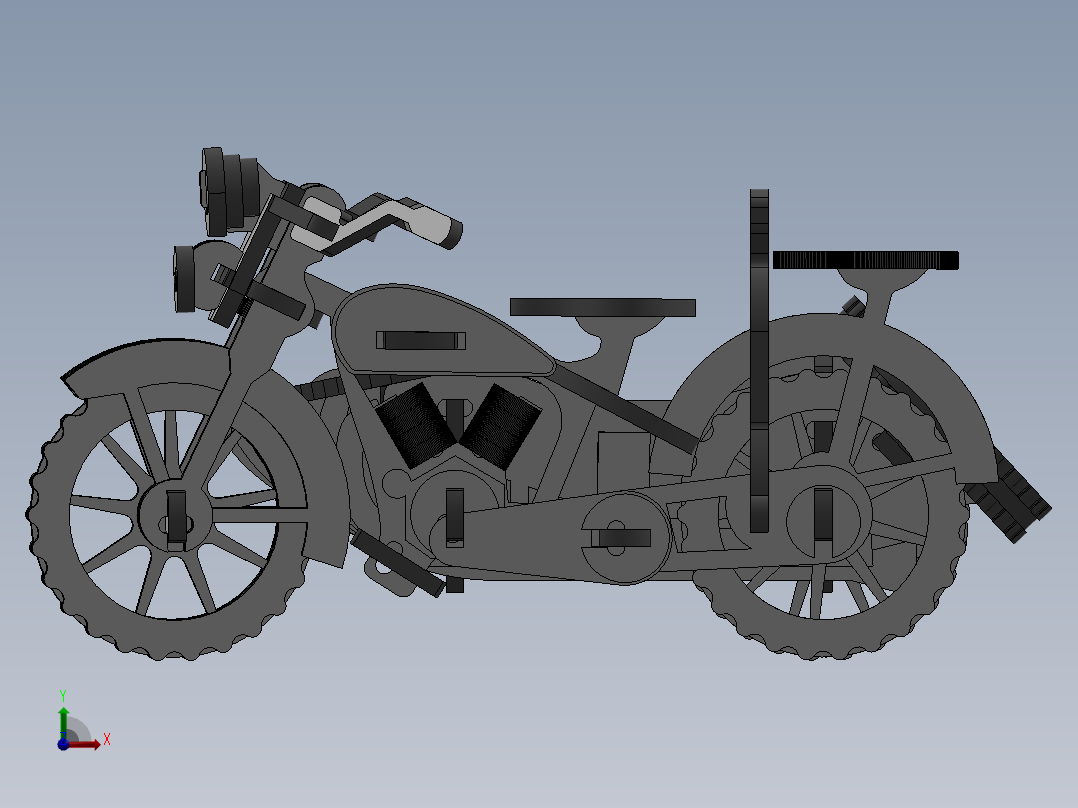Click the red X axis arrow

[x=95, y=742]
